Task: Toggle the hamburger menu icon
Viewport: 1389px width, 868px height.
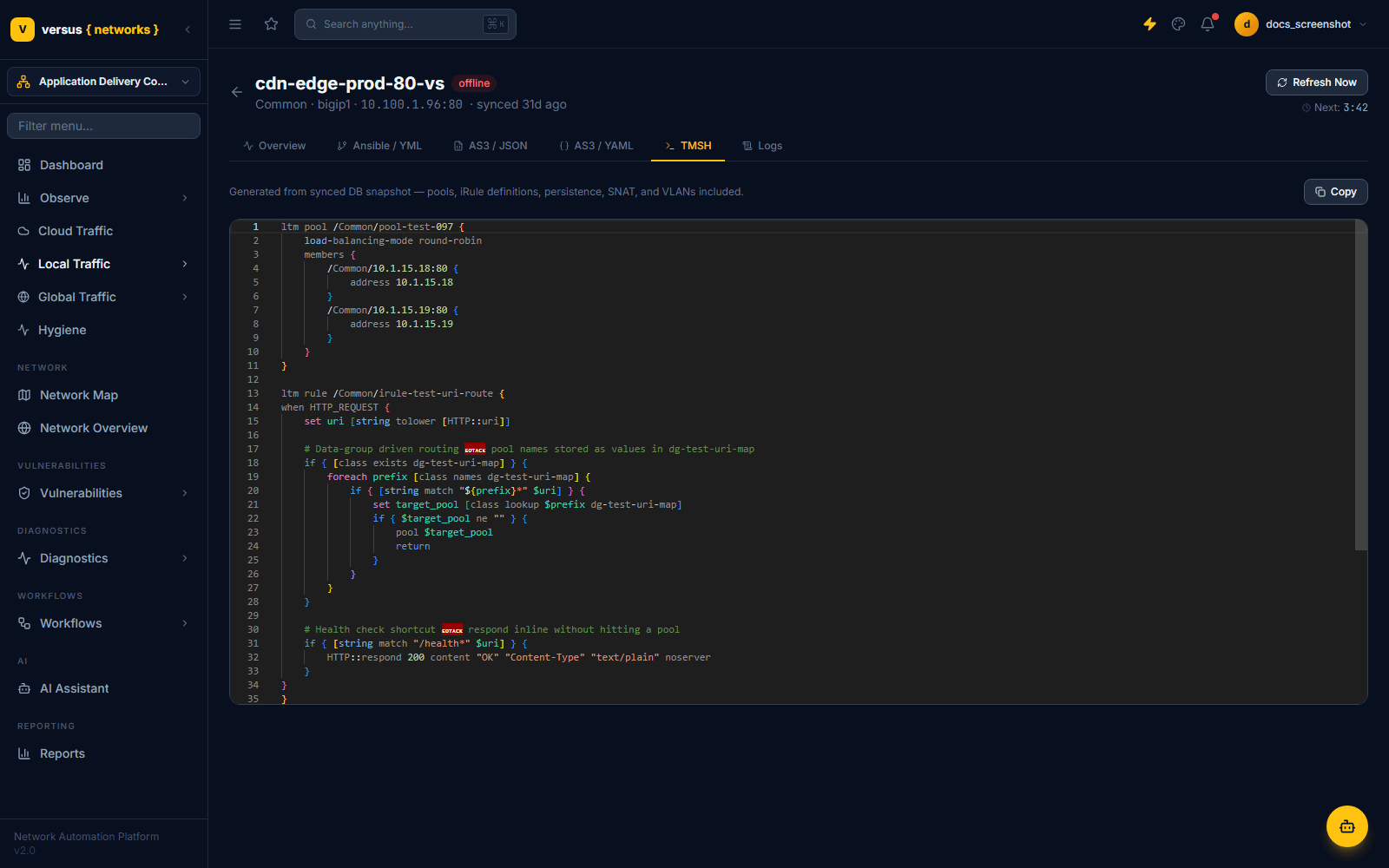Action: (235, 24)
